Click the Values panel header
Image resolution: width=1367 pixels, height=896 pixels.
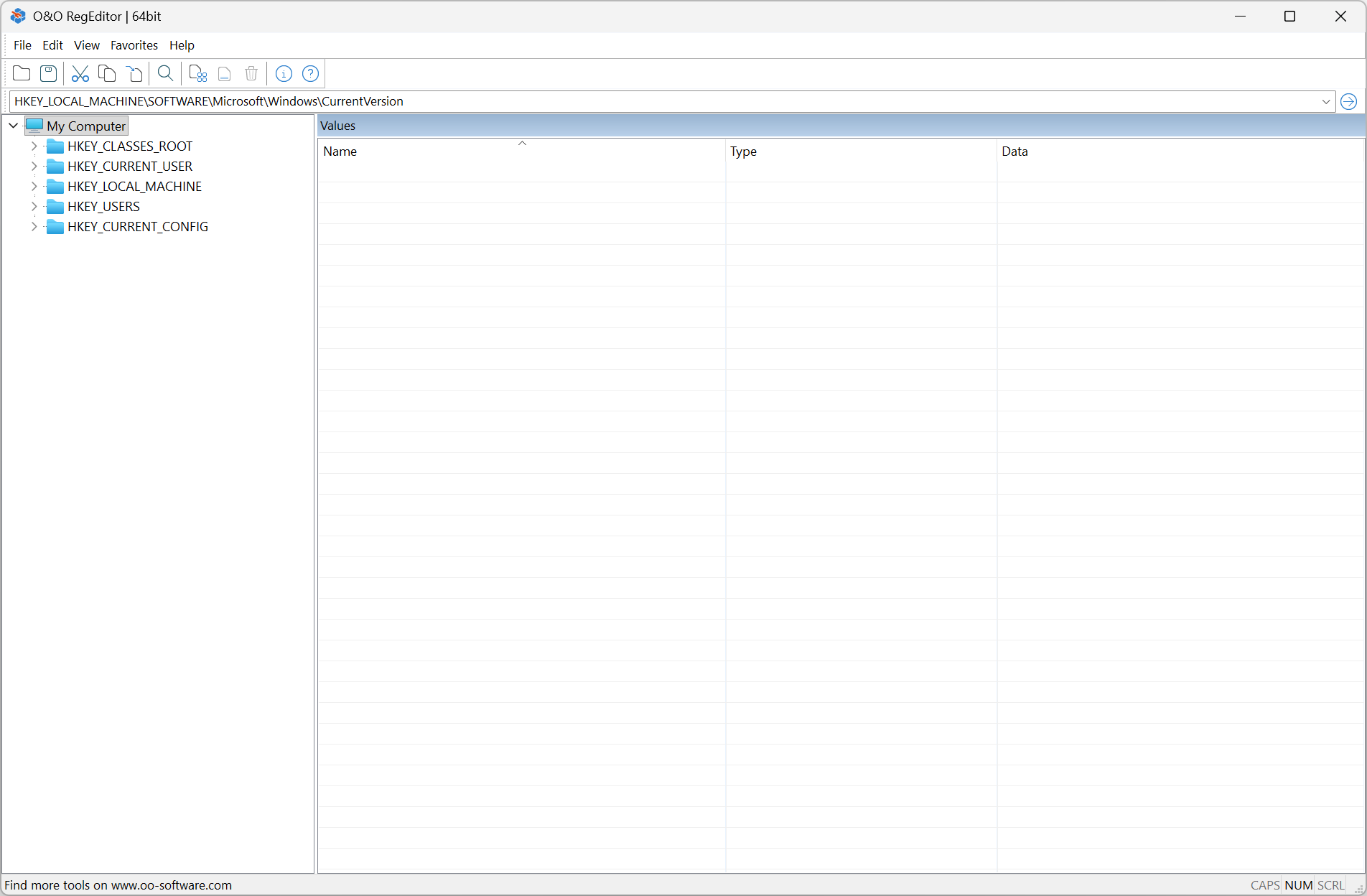point(841,126)
